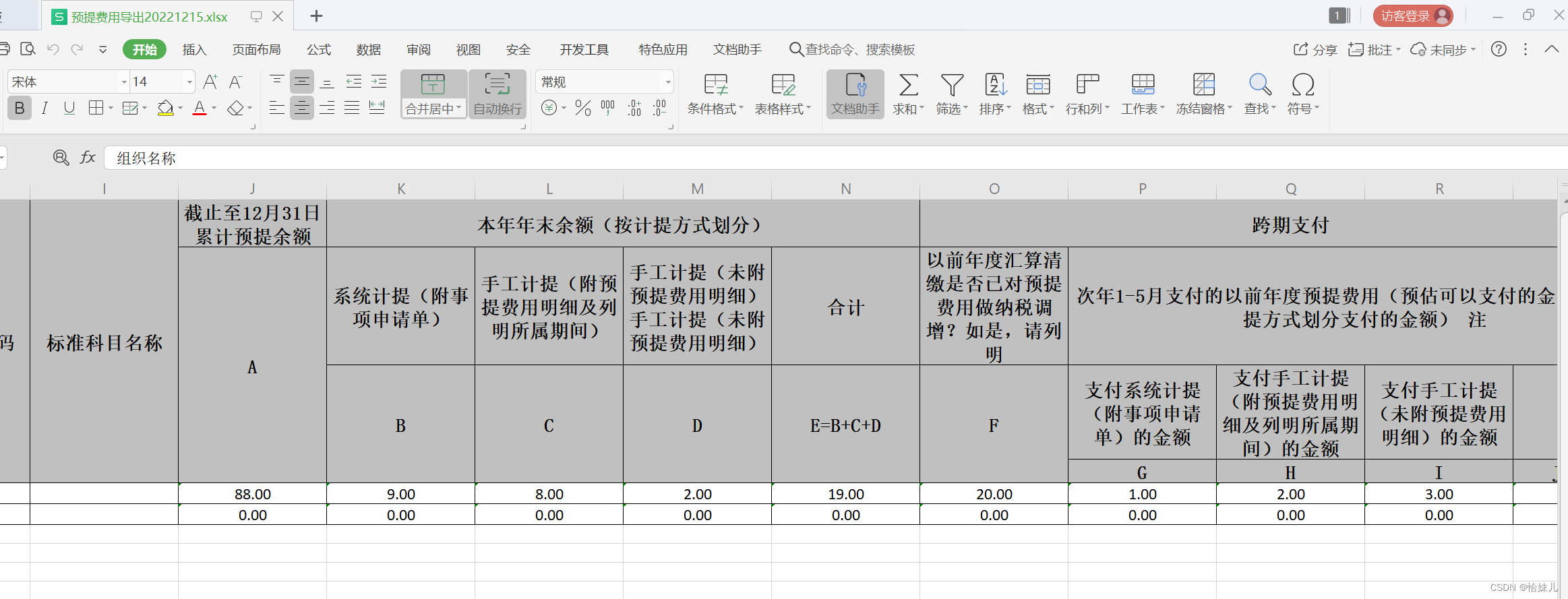The width and height of the screenshot is (1568, 599).
Task: Decrease decimal places
Action: coord(660,108)
